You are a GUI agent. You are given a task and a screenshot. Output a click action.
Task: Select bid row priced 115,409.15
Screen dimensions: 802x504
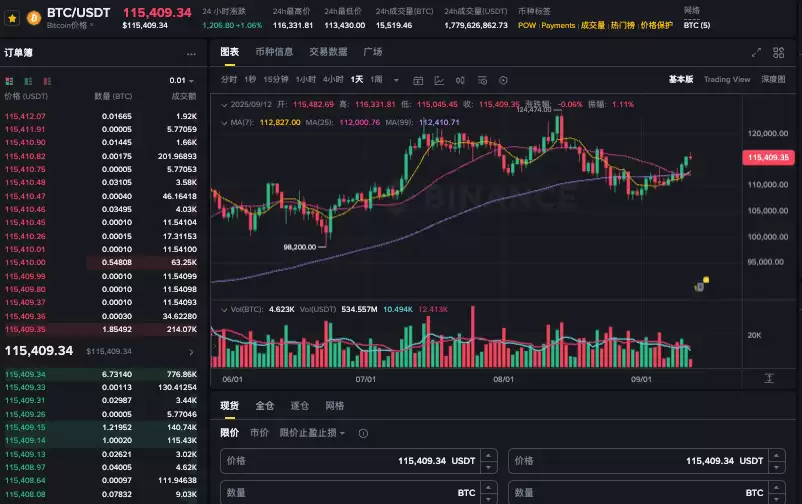tap(100, 427)
